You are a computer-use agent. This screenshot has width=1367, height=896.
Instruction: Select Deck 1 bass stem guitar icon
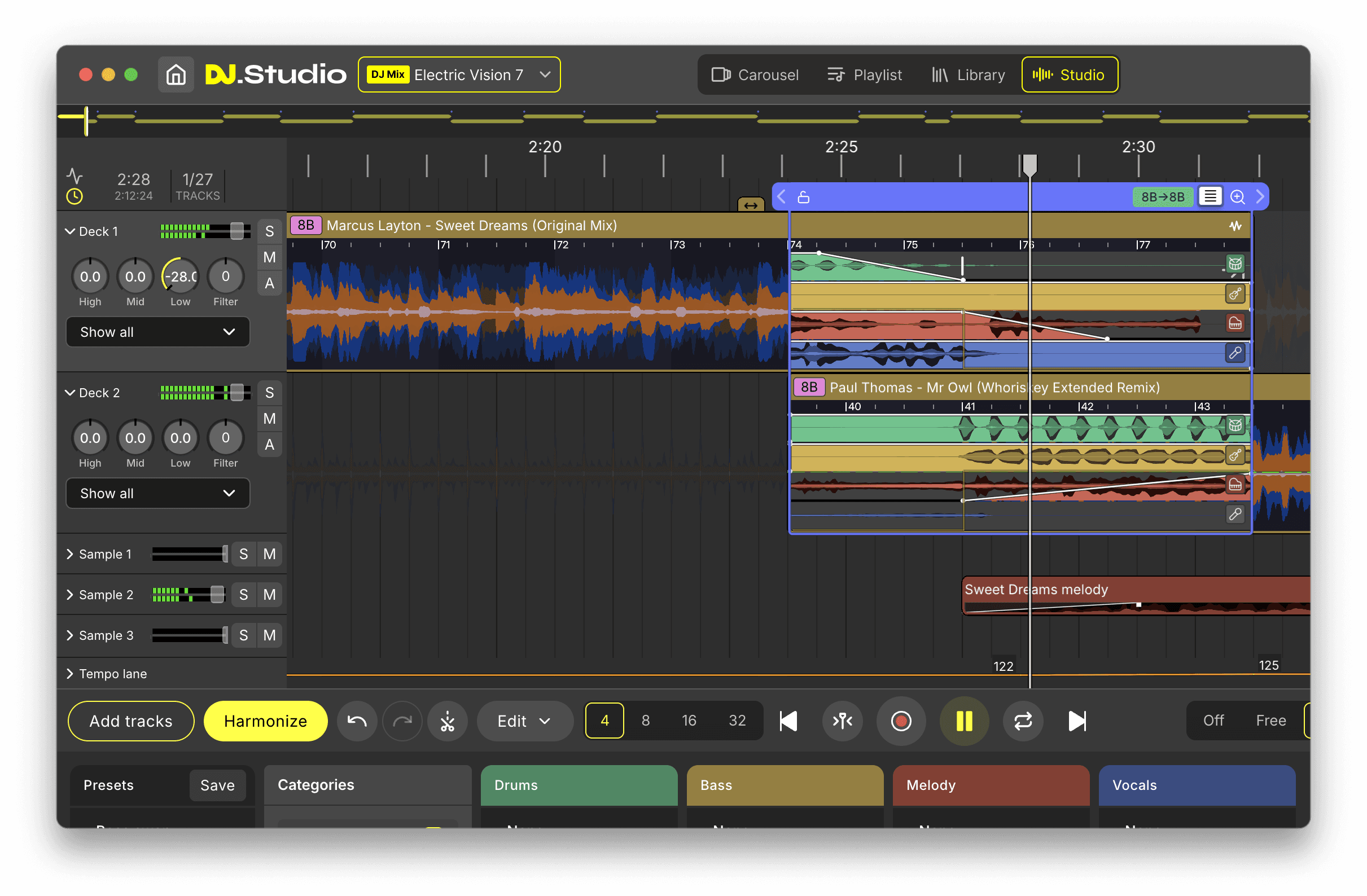[1235, 294]
